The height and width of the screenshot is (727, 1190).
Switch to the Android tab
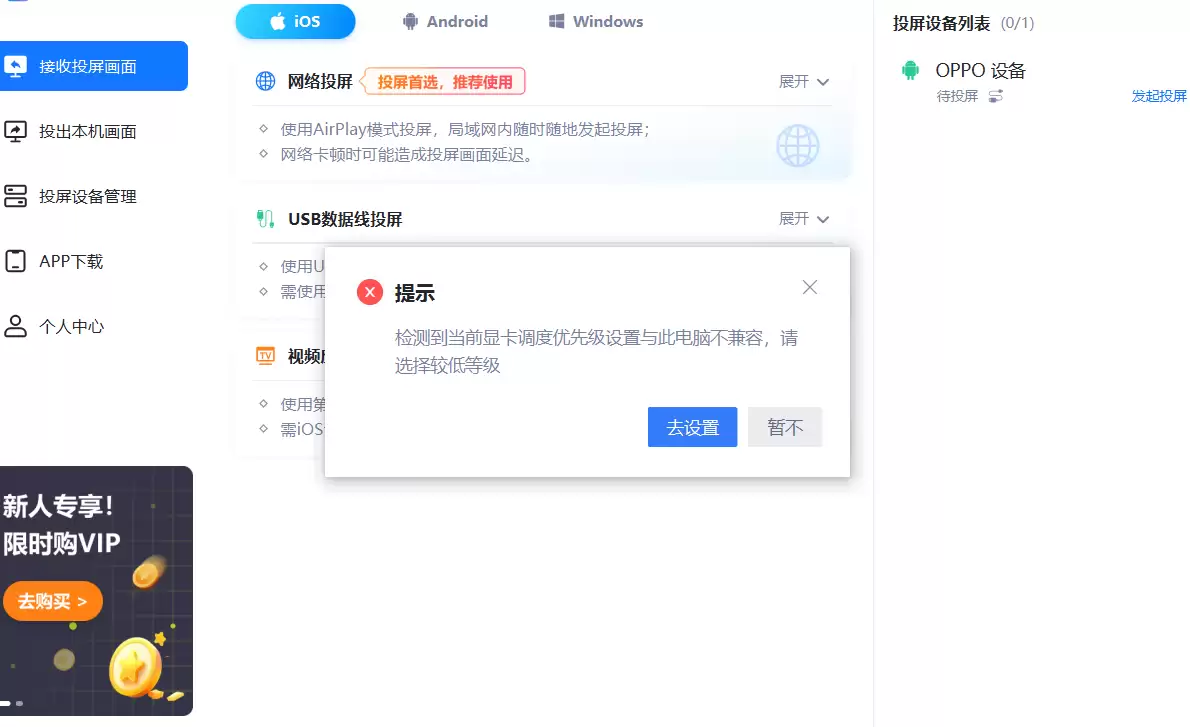[445, 21]
